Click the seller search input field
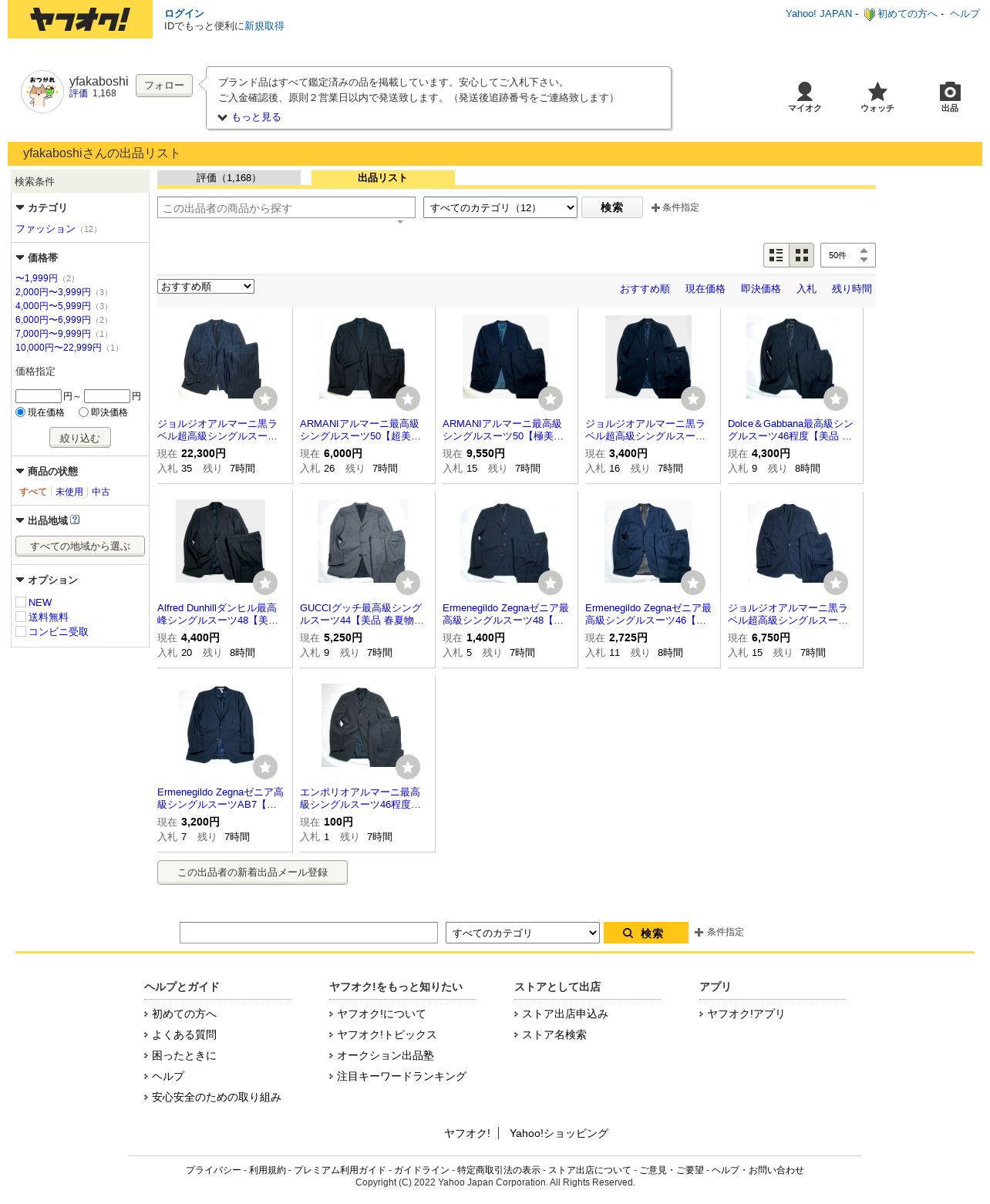The height and width of the screenshot is (1204, 990). 286,207
